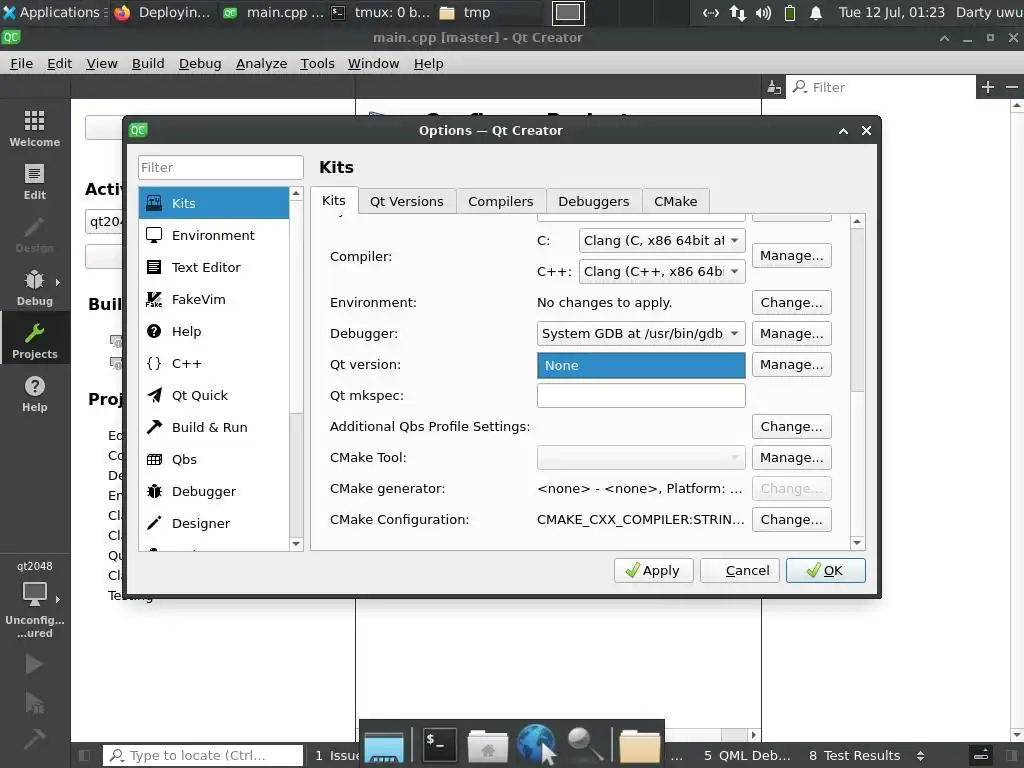
Task: Click the category list scroll-down arrow
Action: click(x=296, y=543)
